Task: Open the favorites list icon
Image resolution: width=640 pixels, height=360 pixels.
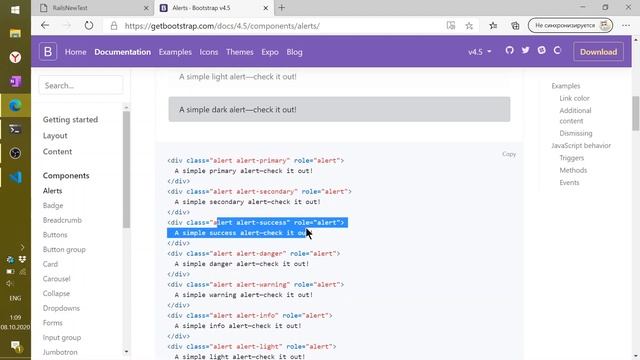Action: (493, 25)
